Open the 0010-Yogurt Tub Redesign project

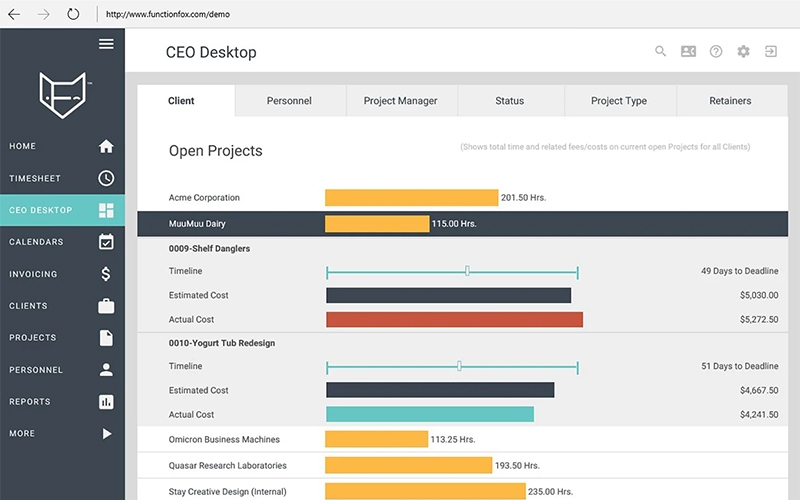[222, 343]
